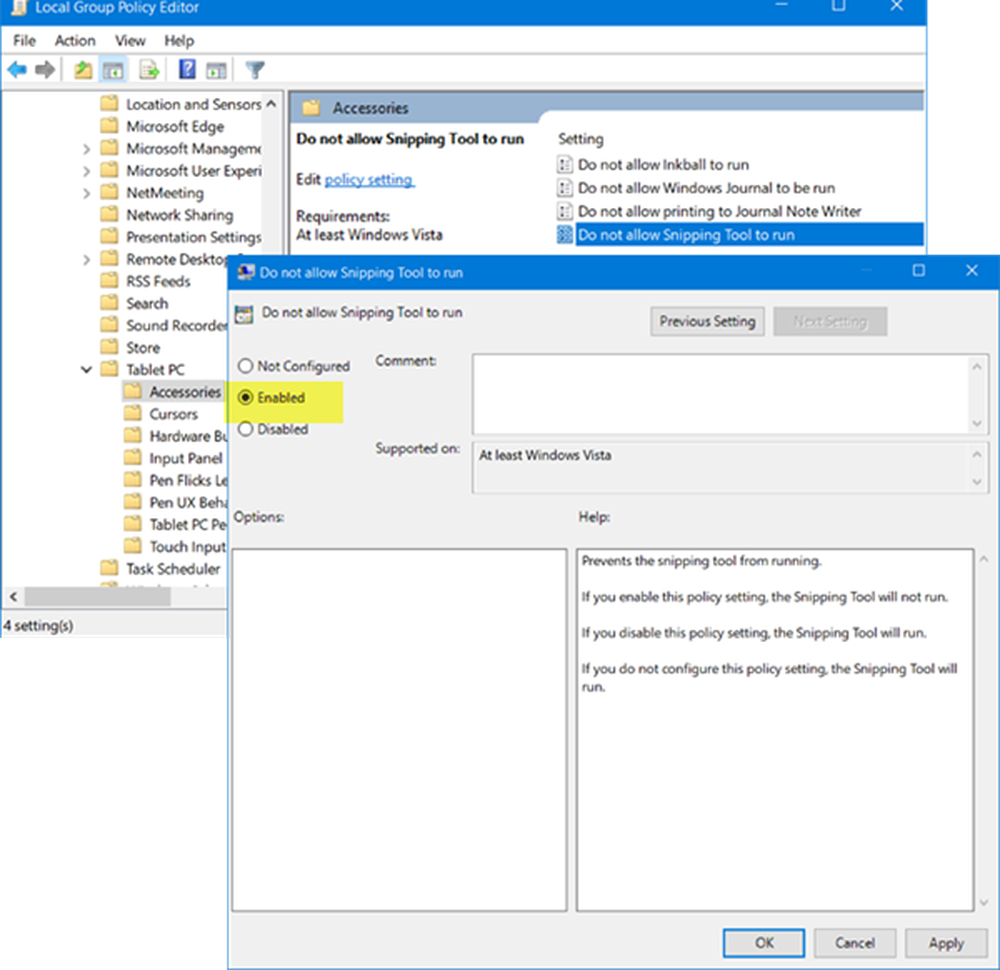Select the Presentation Settings folder
This screenshot has height=970, width=1000.
click(194, 237)
